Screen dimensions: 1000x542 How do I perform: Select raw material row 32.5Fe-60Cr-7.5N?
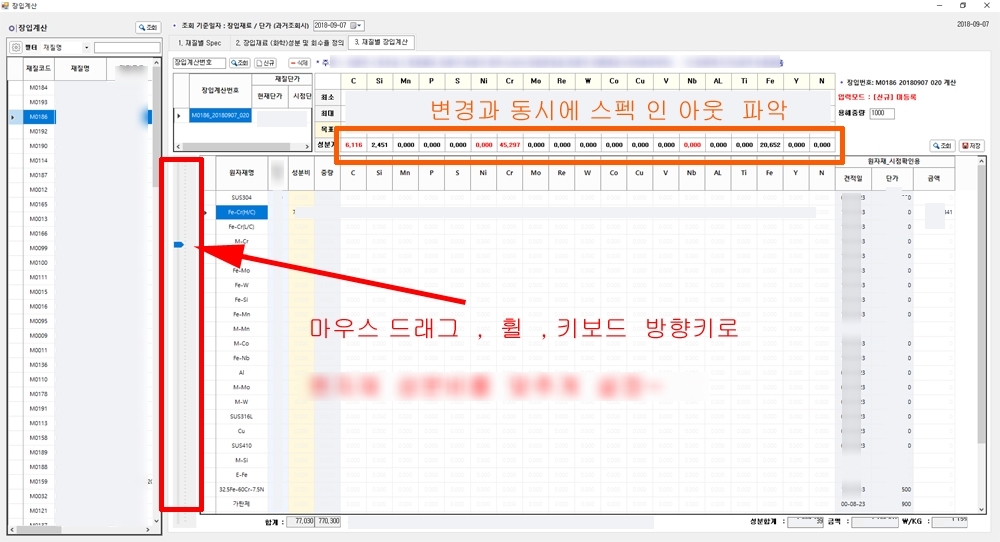point(242,490)
